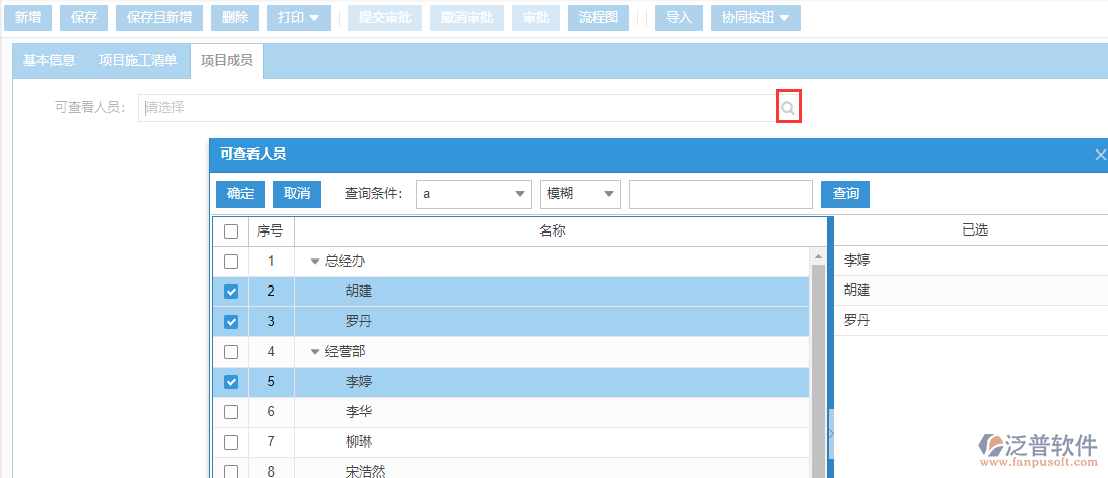Switch to the 基本信息 tab
Viewport: 1108px width, 478px height.
[49, 61]
